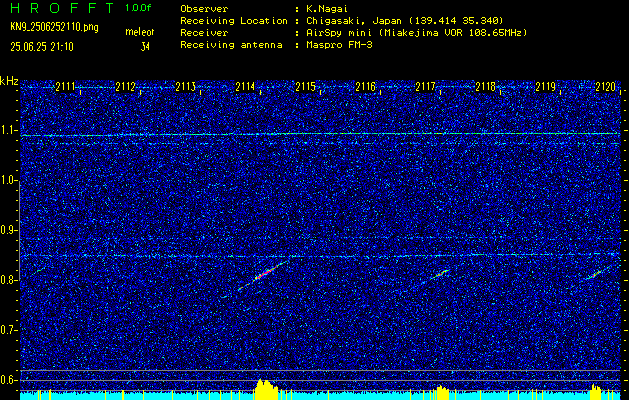Click the 0.7 frequency axis label

pos(8,330)
